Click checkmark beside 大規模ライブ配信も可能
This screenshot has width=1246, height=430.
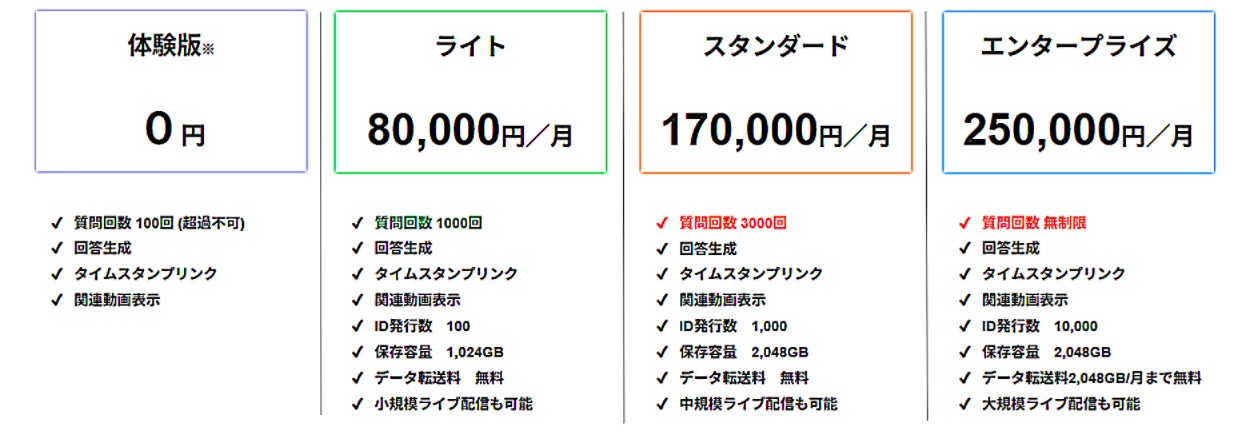tap(964, 404)
